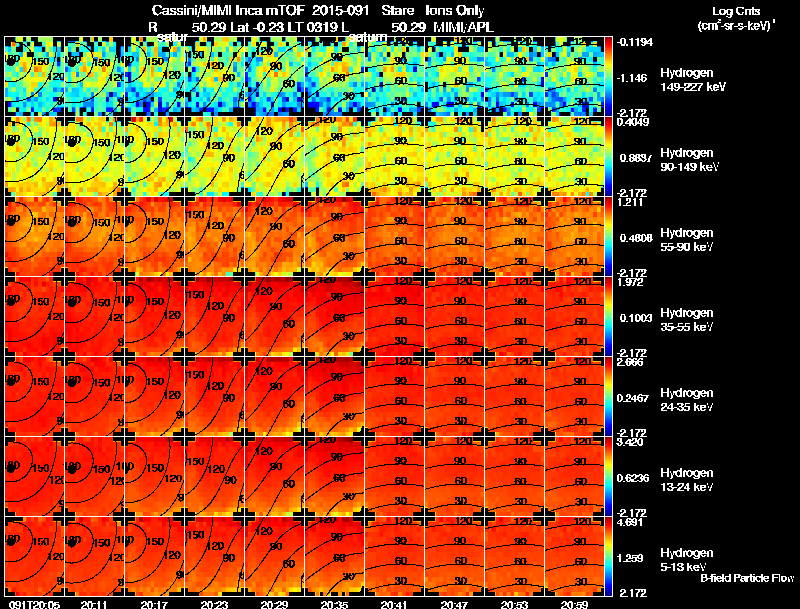Click the 20:53 time label

[x=514, y=604]
